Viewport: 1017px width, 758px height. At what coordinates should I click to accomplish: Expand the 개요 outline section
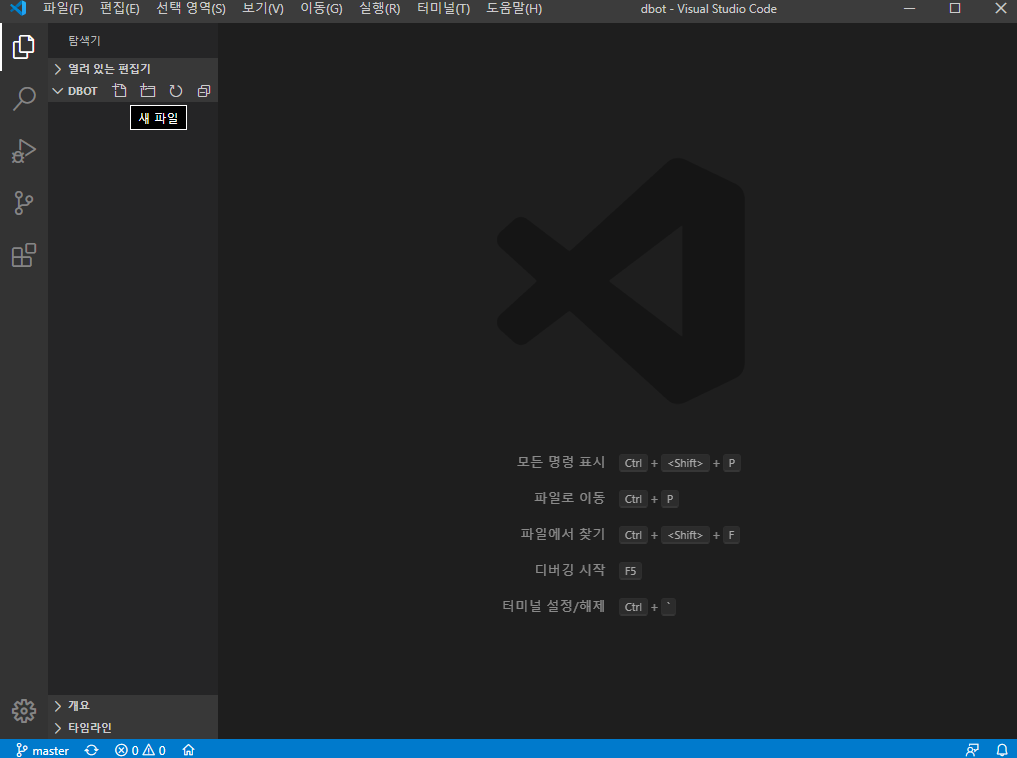coord(133,705)
